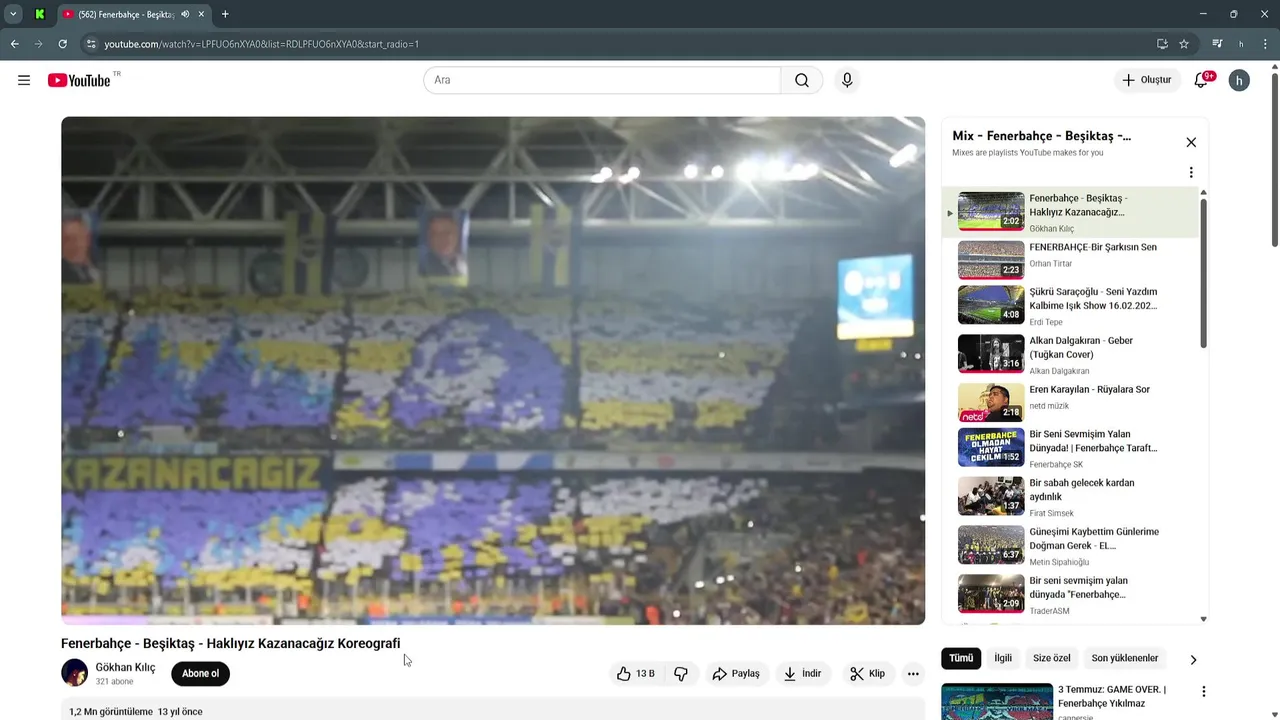This screenshot has width=1280, height=720.
Task: Close the Fenerbahçe - Beşiktaş browser tab
Action: pos(201,14)
